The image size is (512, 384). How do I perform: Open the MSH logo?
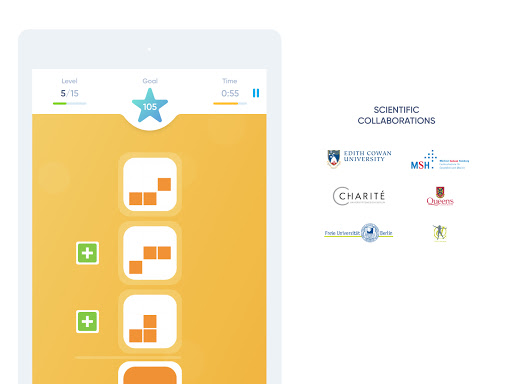tap(440, 160)
